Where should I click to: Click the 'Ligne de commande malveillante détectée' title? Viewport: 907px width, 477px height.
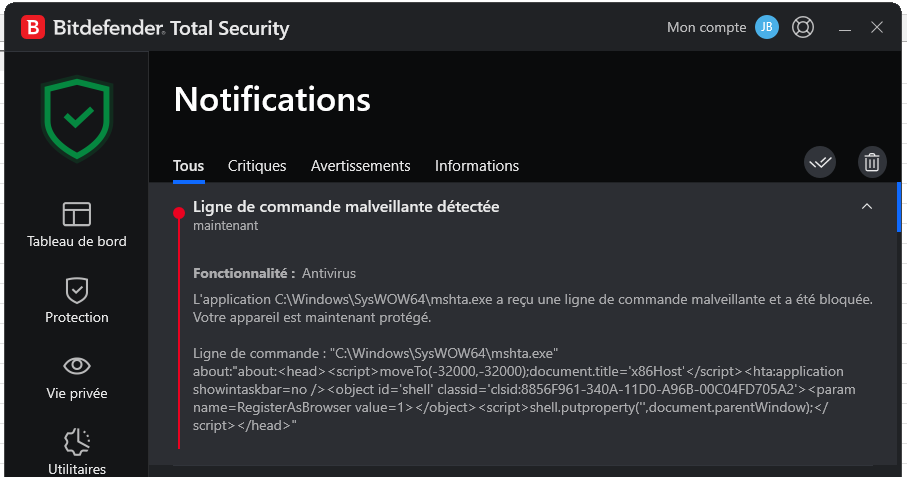point(346,206)
